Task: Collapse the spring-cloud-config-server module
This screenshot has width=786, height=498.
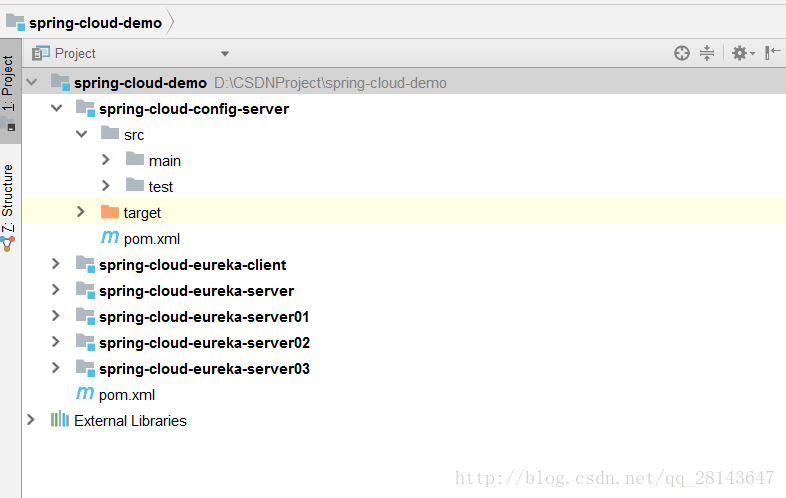Action: pos(56,108)
